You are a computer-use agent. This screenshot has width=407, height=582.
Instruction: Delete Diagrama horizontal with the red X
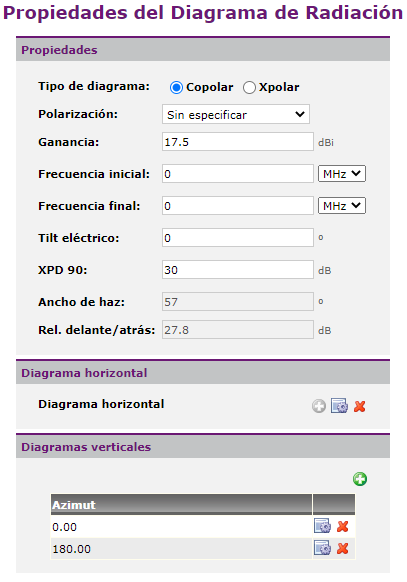pos(360,406)
